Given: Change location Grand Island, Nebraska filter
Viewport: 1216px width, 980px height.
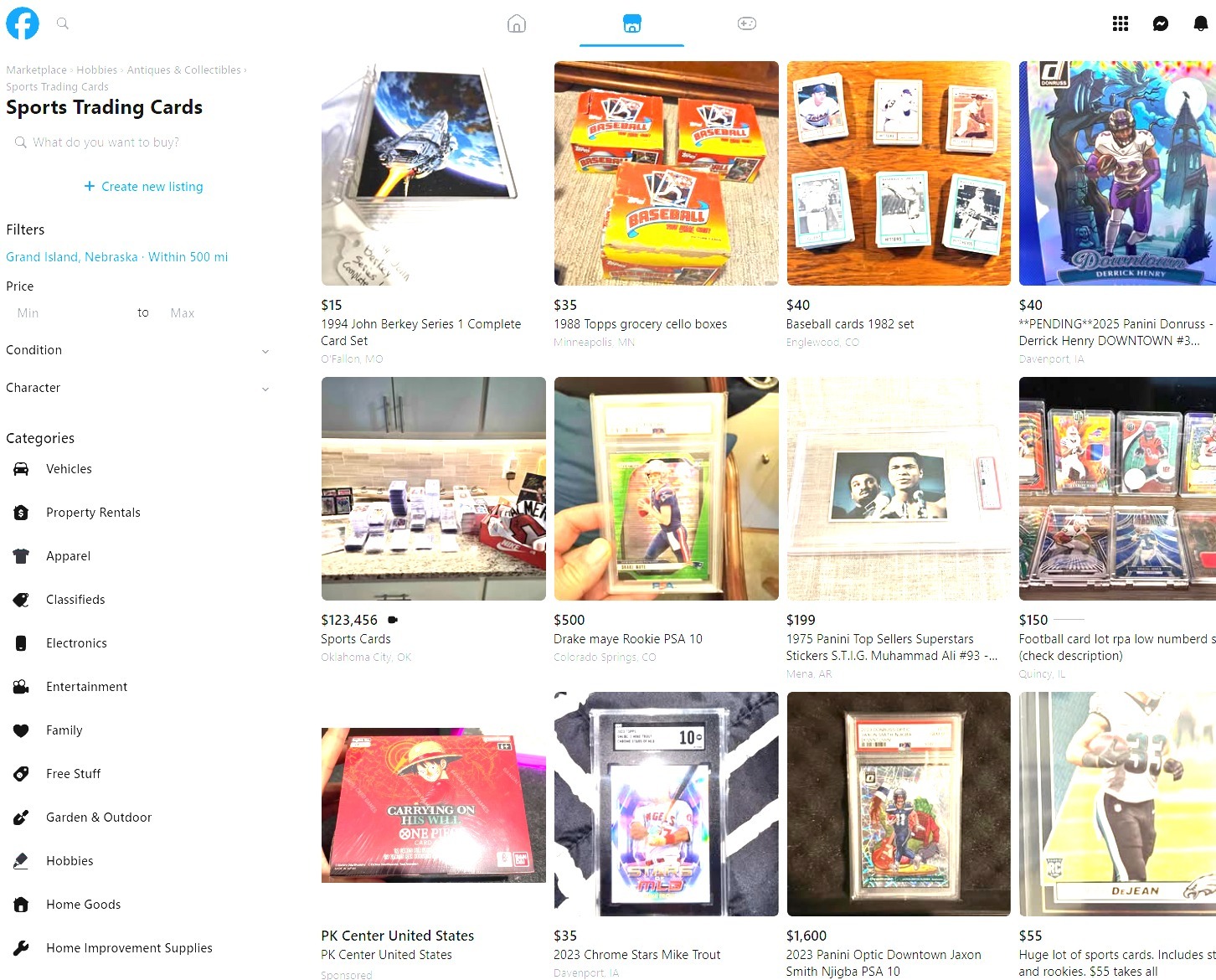Looking at the screenshot, I should pyautogui.click(x=117, y=257).
